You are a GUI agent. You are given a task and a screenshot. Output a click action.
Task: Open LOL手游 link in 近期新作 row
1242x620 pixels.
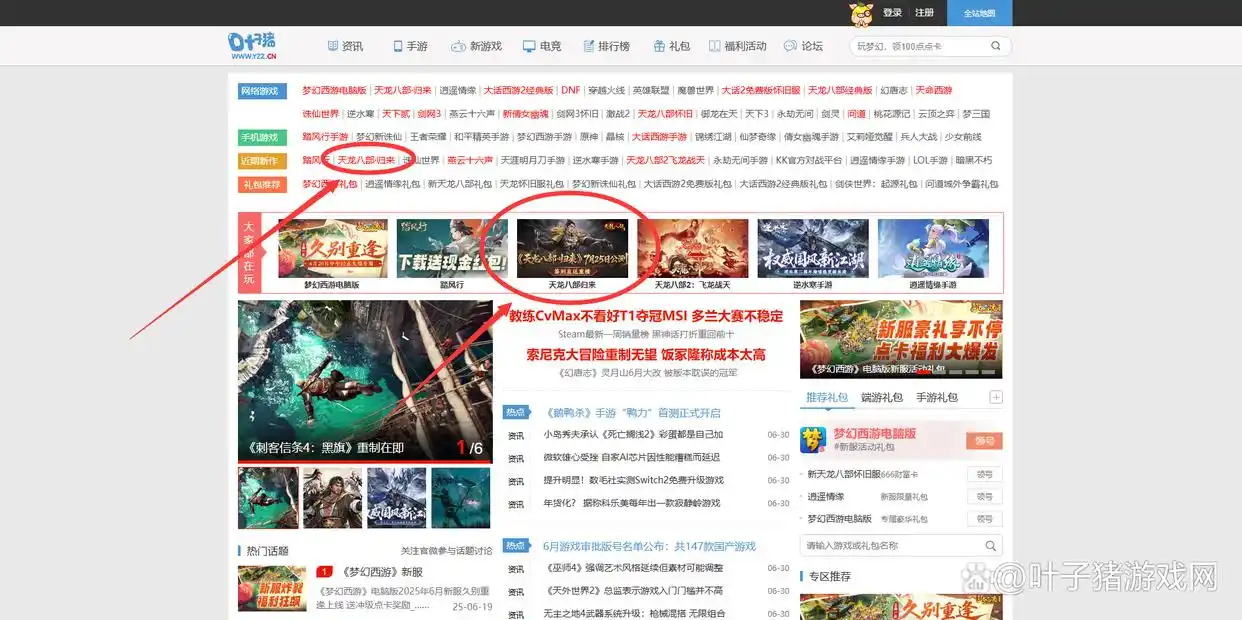[930, 160]
